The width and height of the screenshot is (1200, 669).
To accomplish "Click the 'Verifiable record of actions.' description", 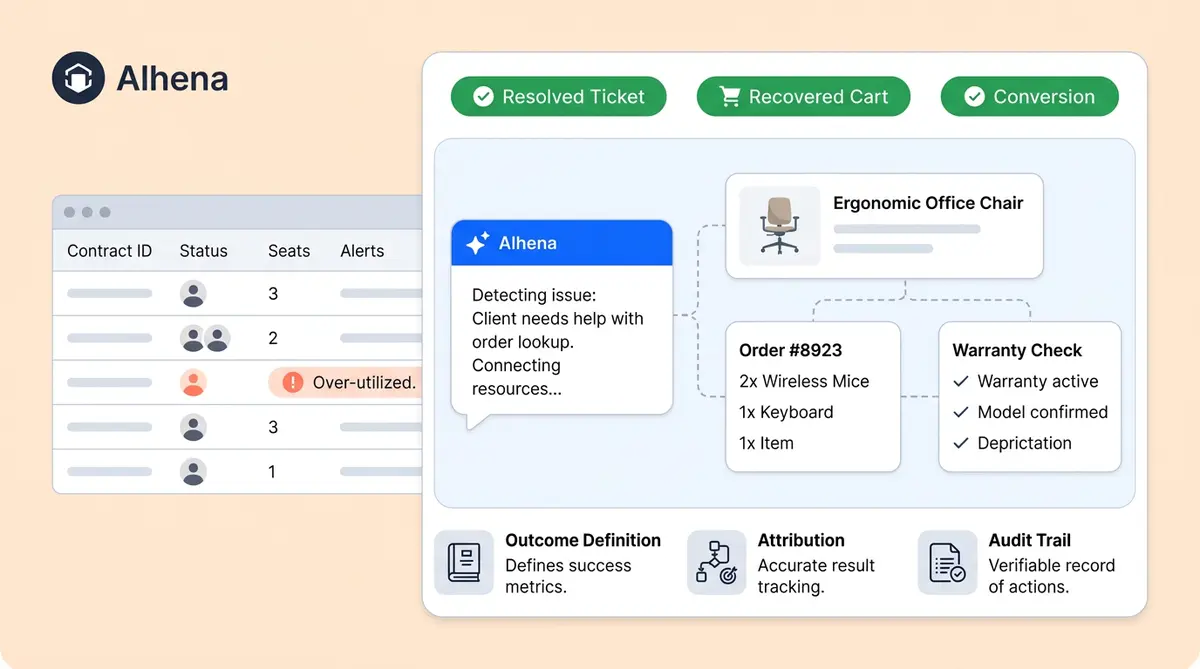I will pos(1051,576).
